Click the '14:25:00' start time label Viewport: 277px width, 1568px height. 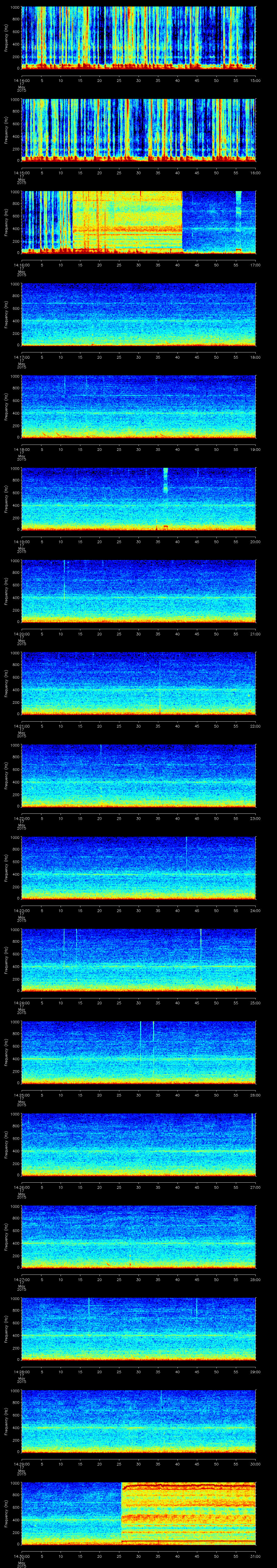[x=22, y=1095]
